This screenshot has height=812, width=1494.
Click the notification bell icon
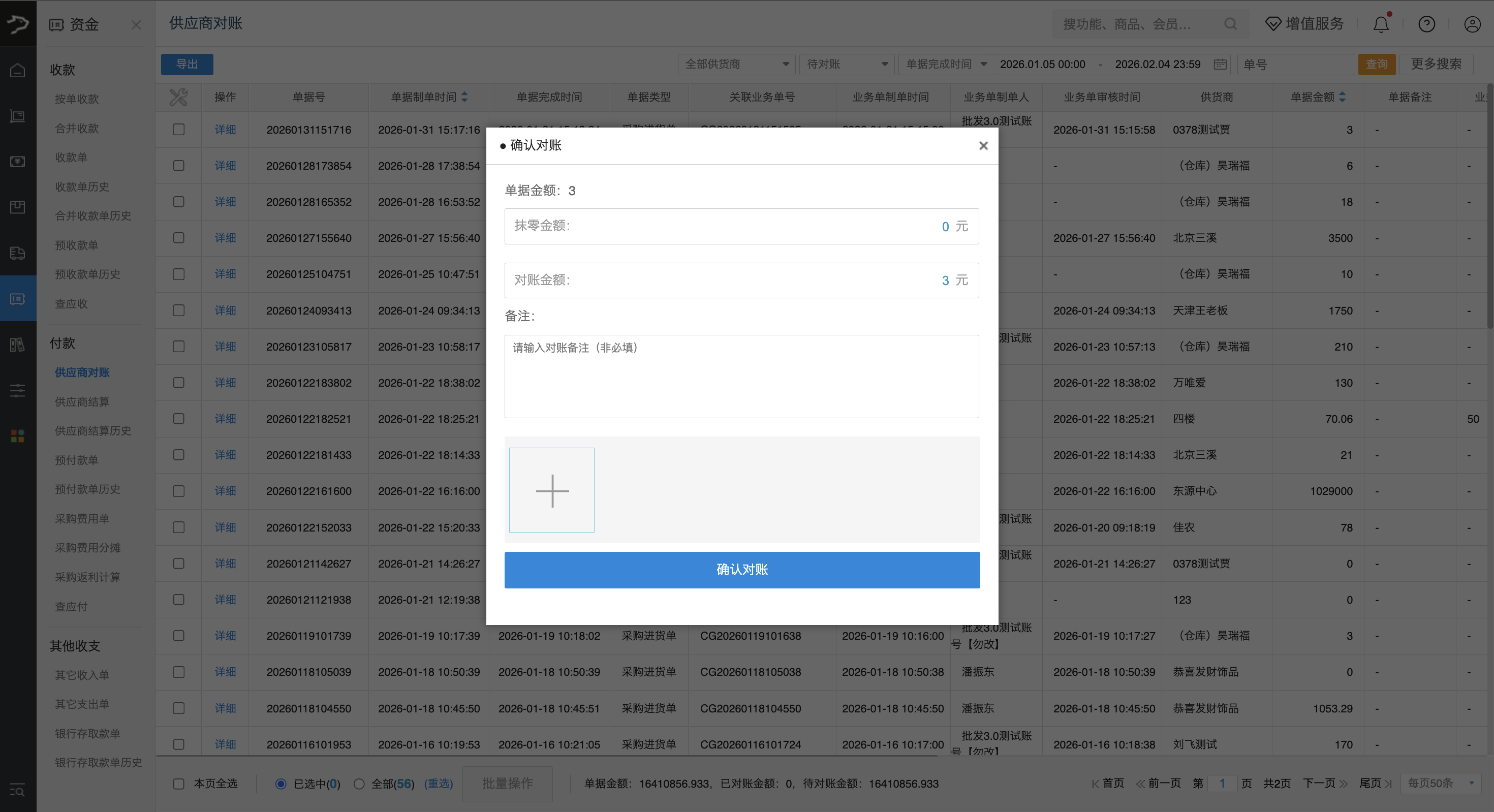pyautogui.click(x=1381, y=24)
